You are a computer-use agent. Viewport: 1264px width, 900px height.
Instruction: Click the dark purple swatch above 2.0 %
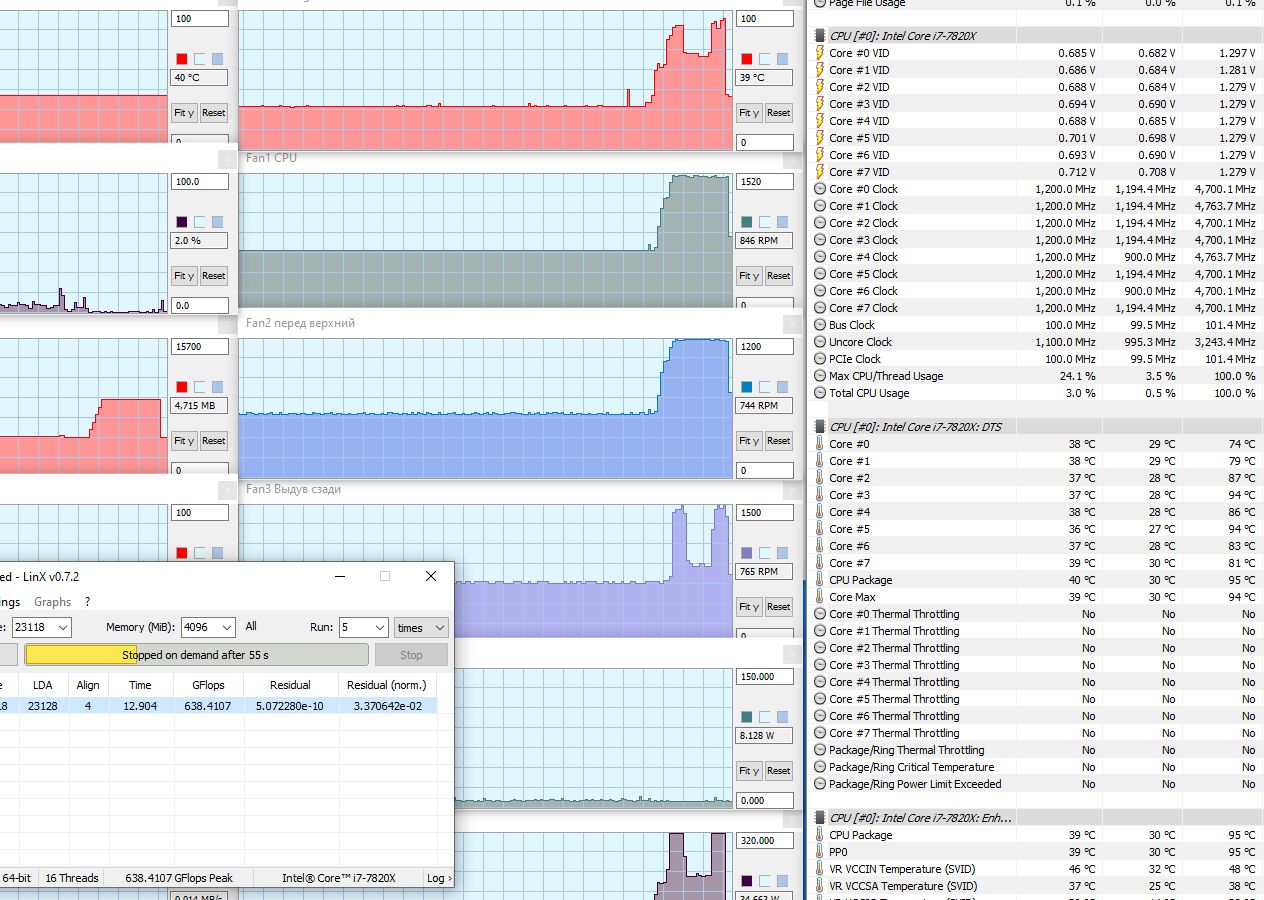(x=182, y=222)
